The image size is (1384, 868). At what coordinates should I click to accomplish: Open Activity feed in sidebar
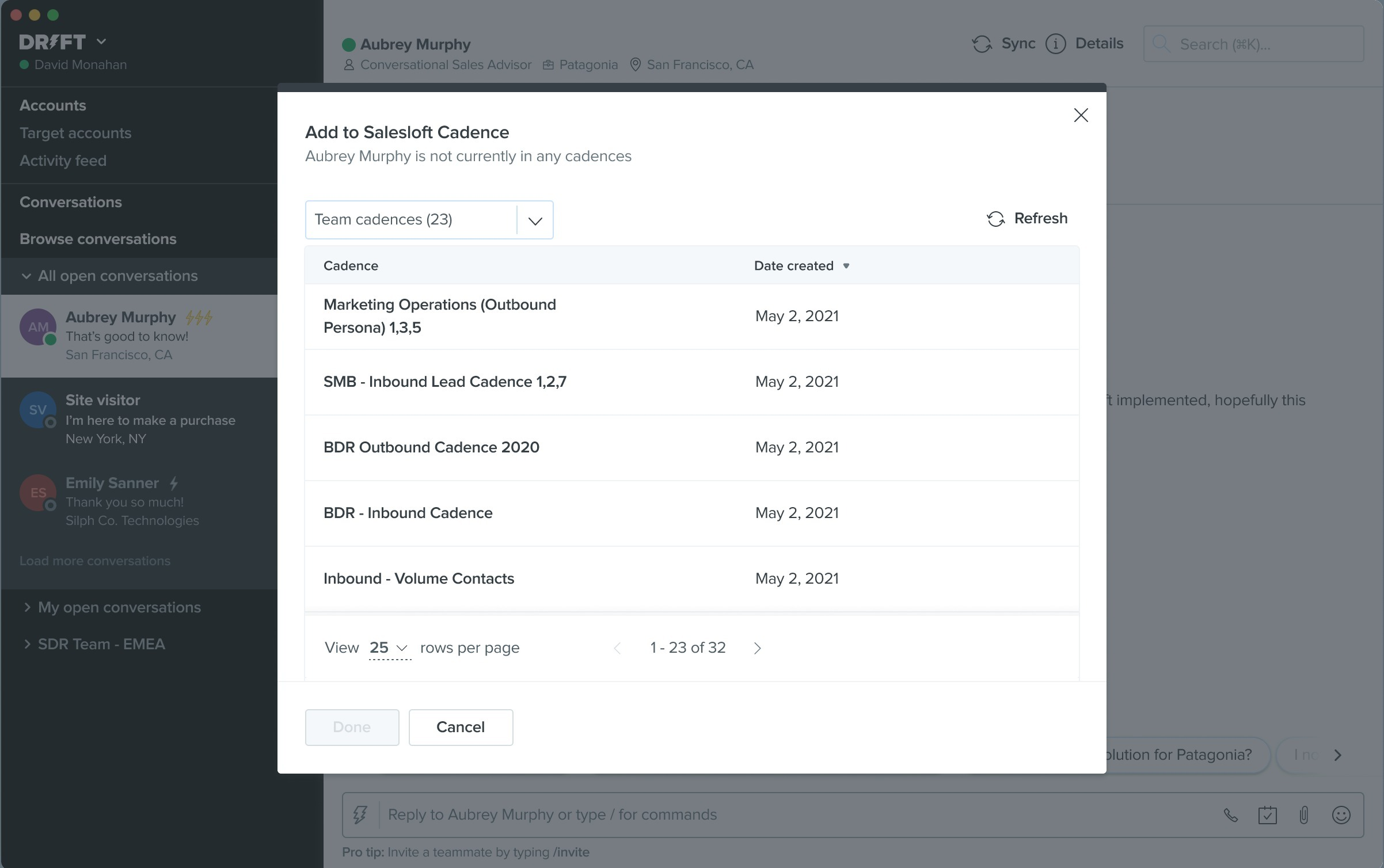click(x=63, y=161)
